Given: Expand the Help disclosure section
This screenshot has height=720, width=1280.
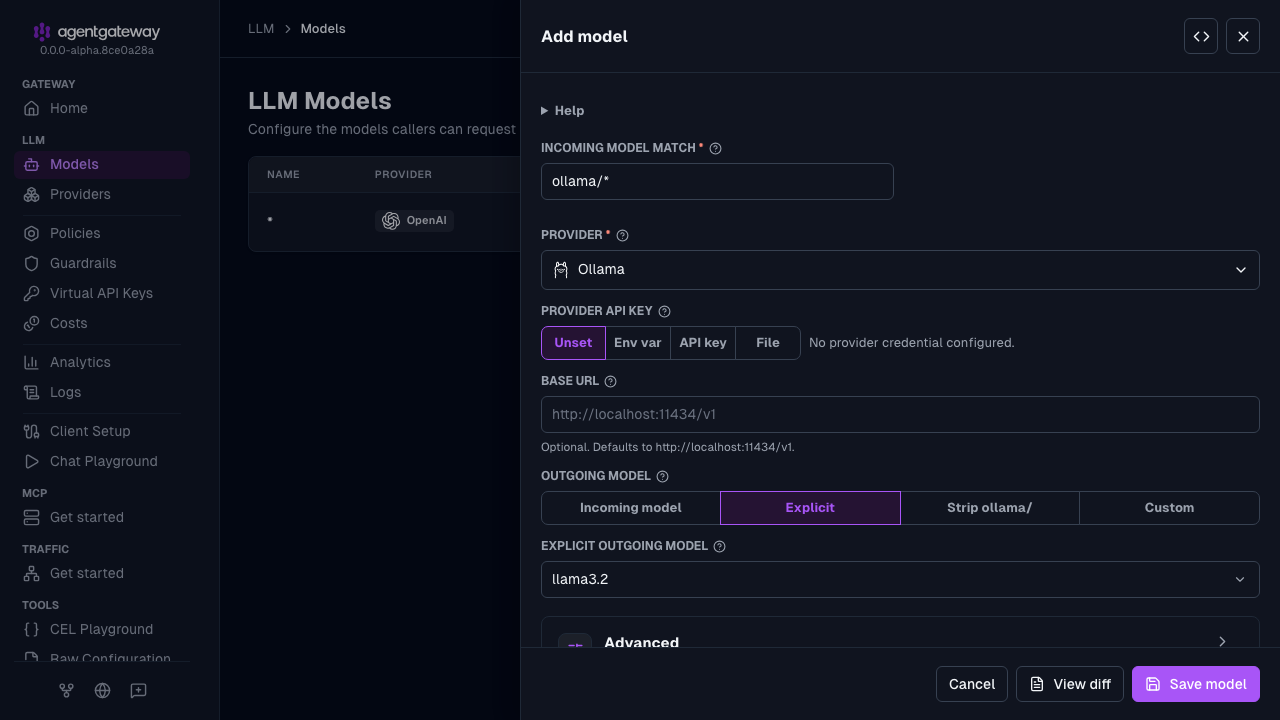Looking at the screenshot, I should tap(563, 110).
